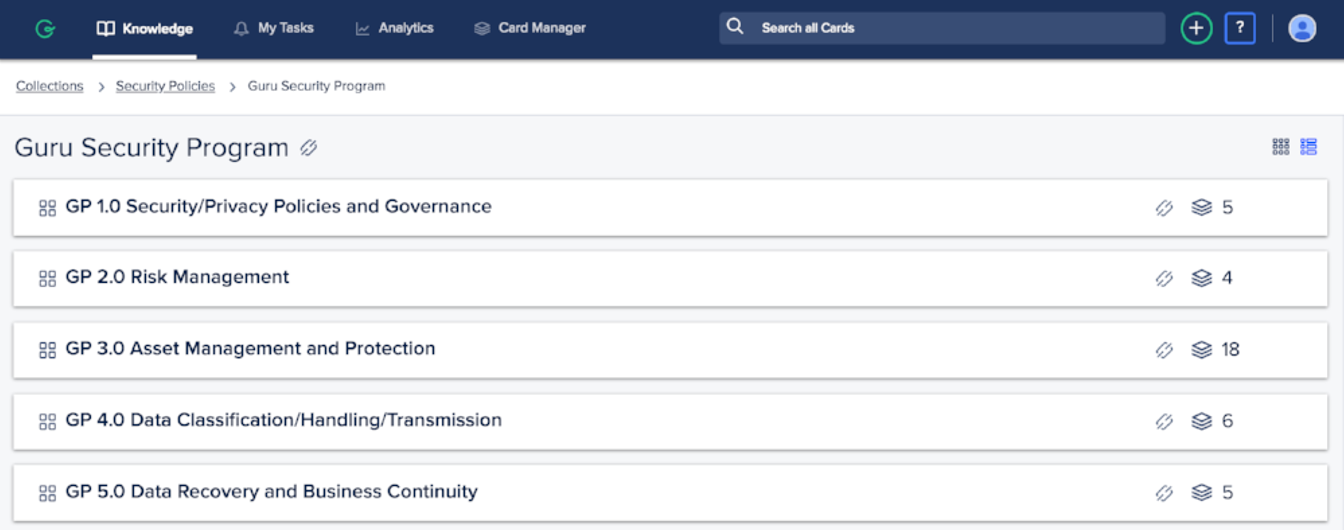Go to Security Policies breadcrumb link
Screen dimensions: 1344x530
[165, 86]
